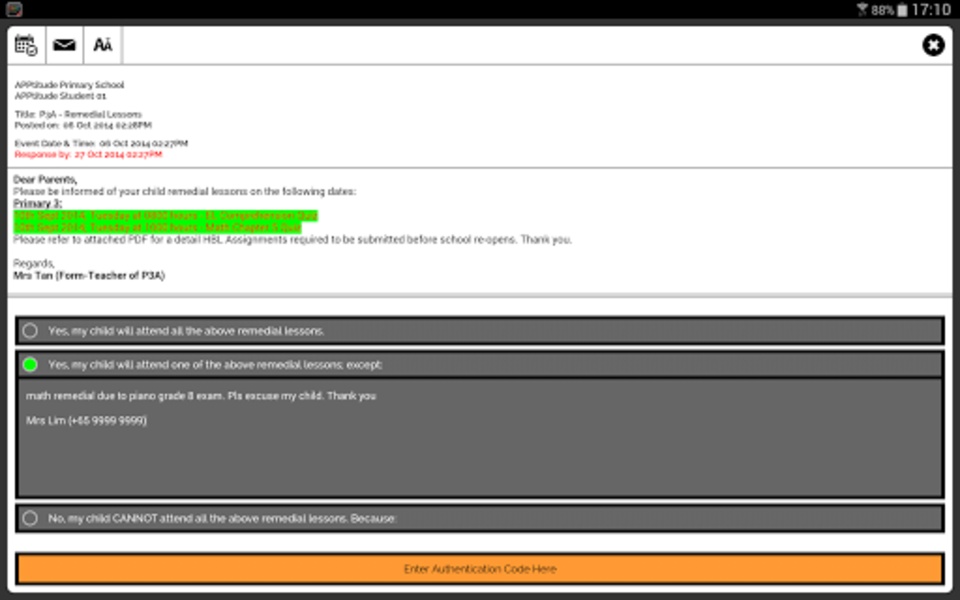The width and height of the screenshot is (960, 600).
Task: Close the notice with the X icon
Action: (x=933, y=45)
